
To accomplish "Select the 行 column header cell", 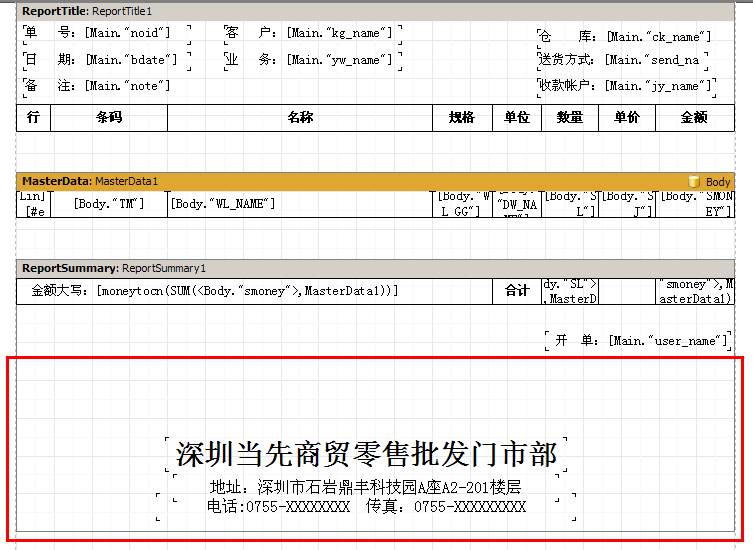I will pos(34,118).
